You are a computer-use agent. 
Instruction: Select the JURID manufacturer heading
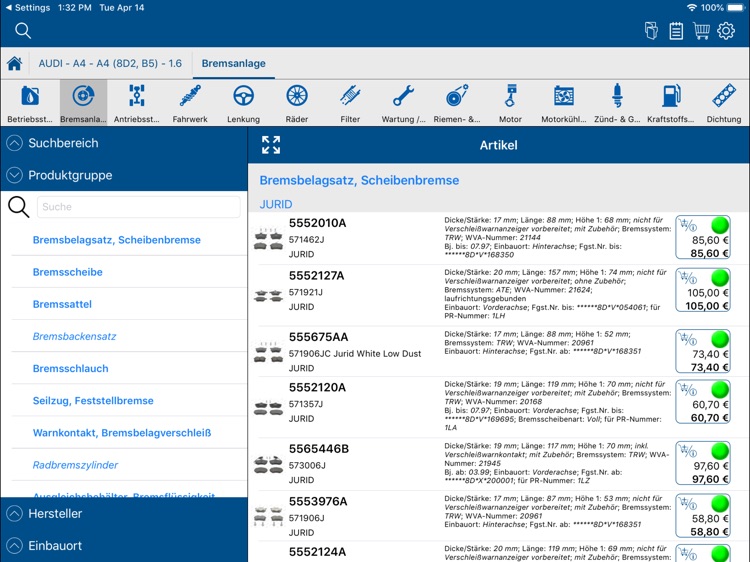[x=276, y=204]
